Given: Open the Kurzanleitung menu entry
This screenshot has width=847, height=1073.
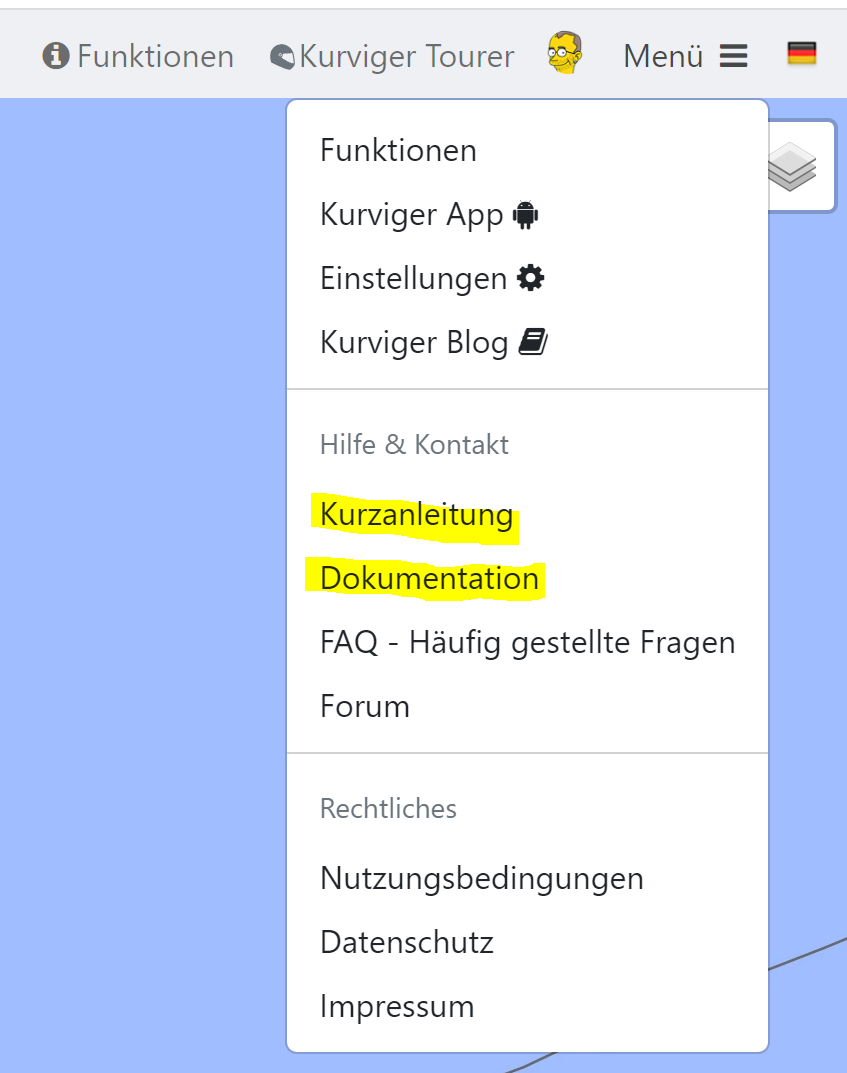Looking at the screenshot, I should (x=416, y=515).
